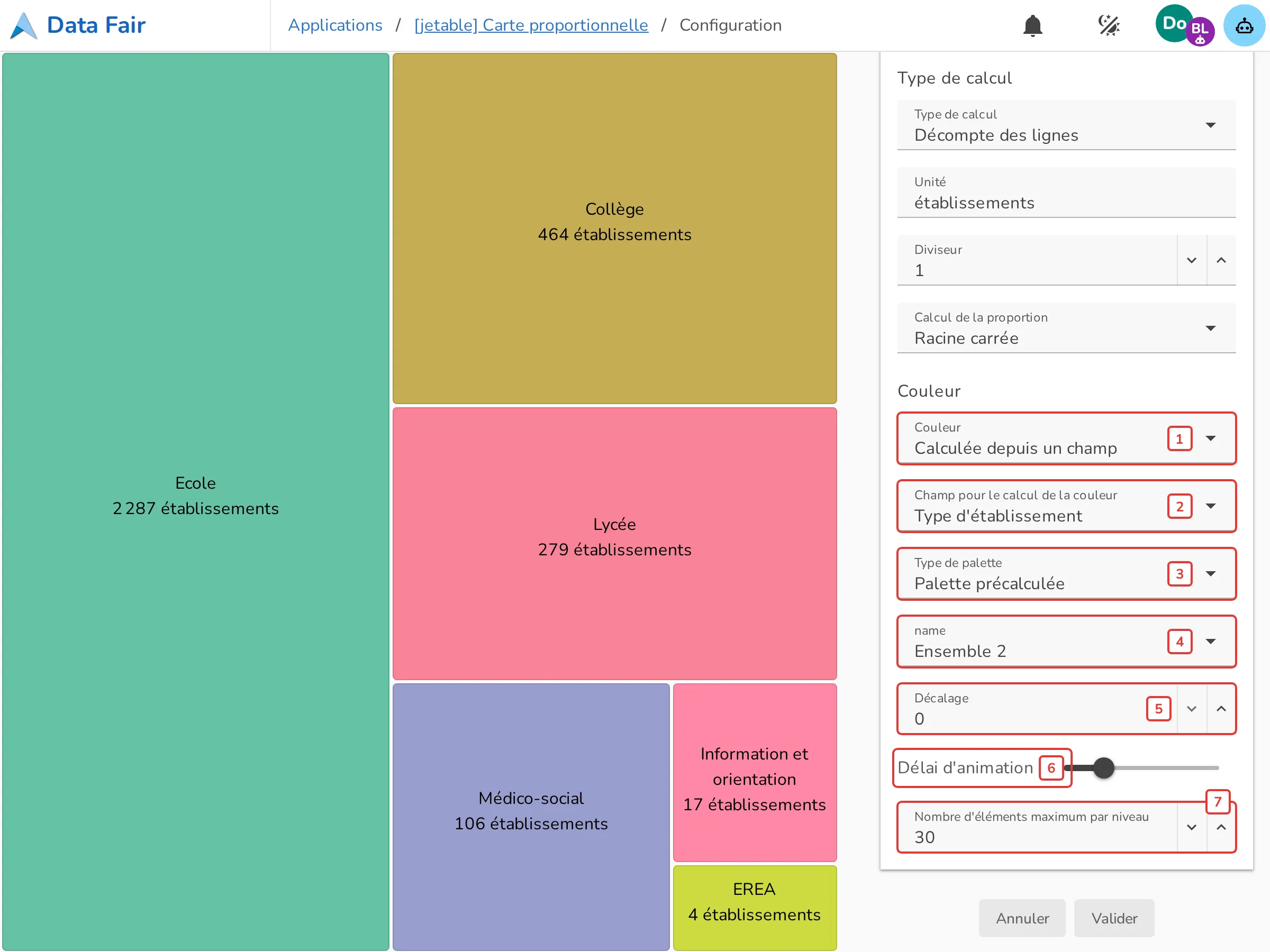Select the EREA treemap tile
Screen dimensions: 1270x952
[755, 908]
